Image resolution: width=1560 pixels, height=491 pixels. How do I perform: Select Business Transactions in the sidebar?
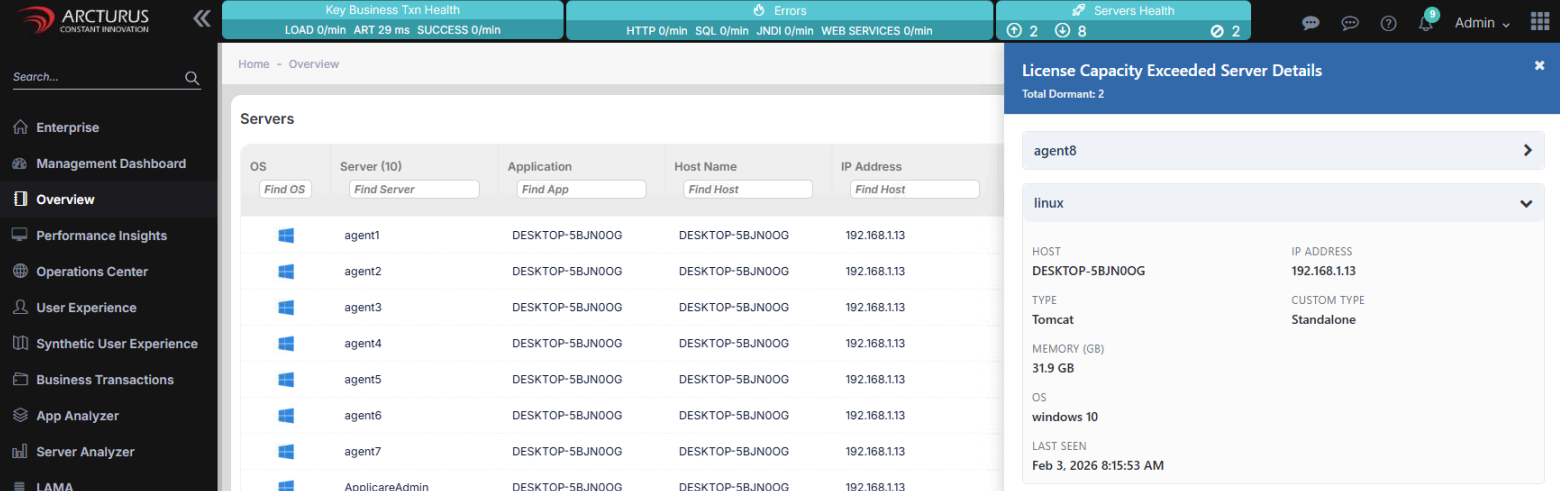(104, 379)
